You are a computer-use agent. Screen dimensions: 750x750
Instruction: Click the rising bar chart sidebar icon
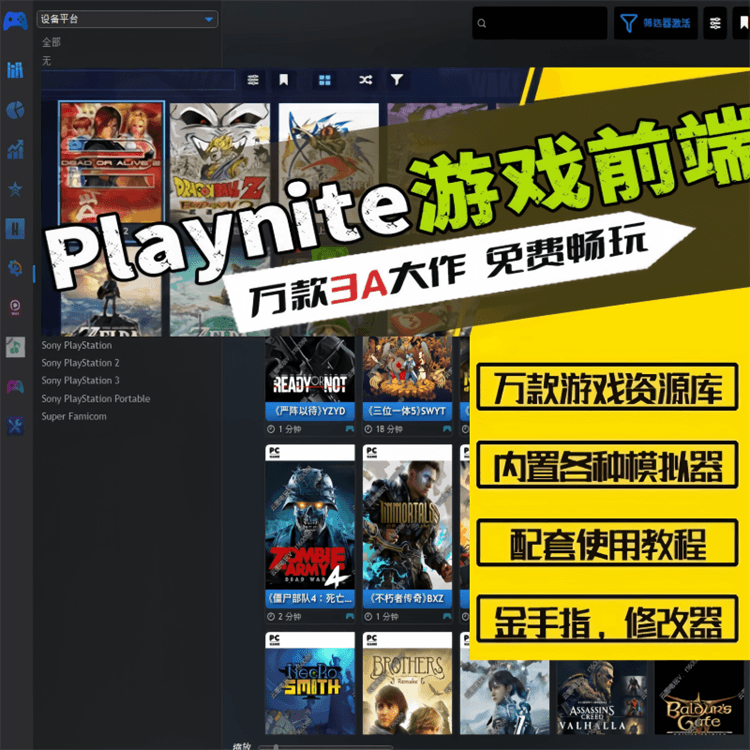coord(15,150)
